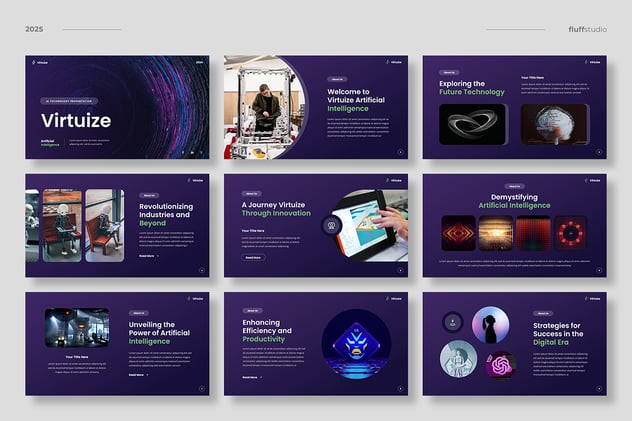
Task: Click the Virtuize logo on Unveiling the Power slide
Action: [x=196, y=298]
